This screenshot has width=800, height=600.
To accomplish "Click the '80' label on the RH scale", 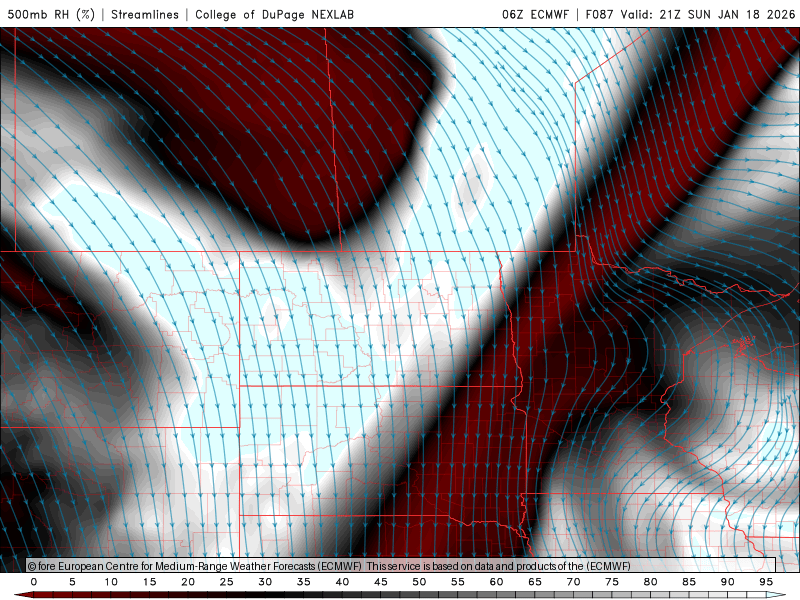I will [x=650, y=582].
